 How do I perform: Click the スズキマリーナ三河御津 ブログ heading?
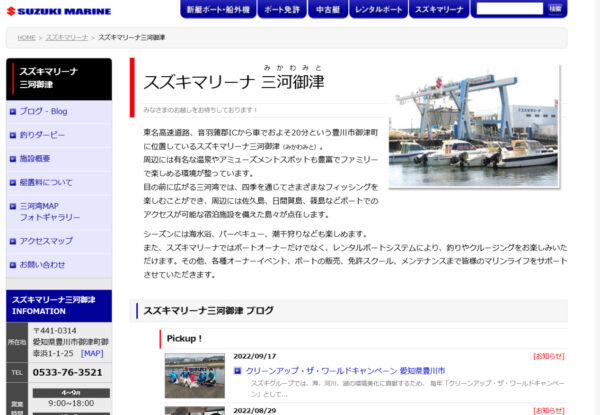(x=209, y=311)
